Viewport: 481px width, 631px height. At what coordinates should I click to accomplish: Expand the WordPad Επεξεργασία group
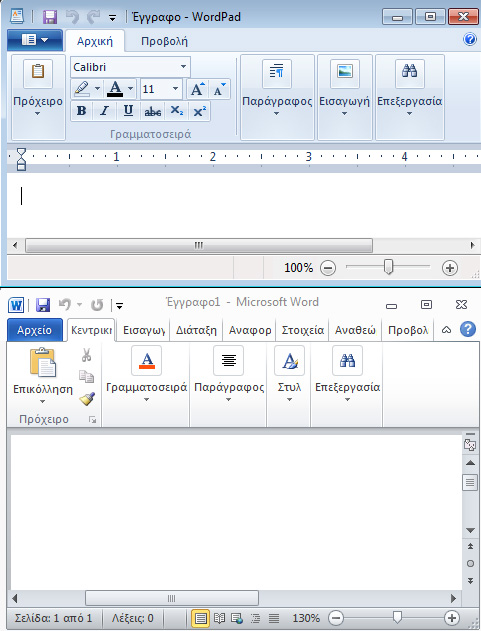[409, 97]
